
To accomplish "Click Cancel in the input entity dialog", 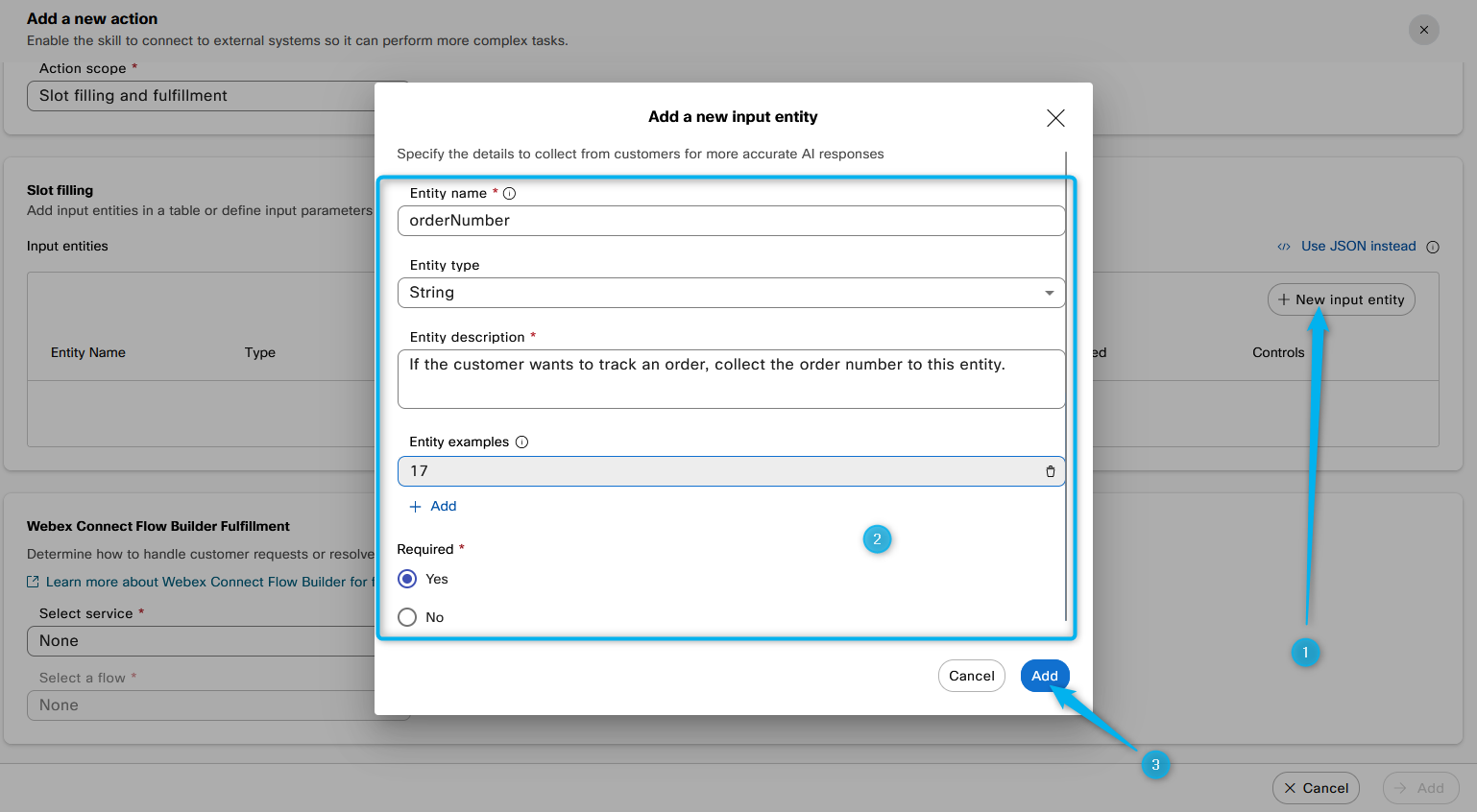I will click(971, 676).
